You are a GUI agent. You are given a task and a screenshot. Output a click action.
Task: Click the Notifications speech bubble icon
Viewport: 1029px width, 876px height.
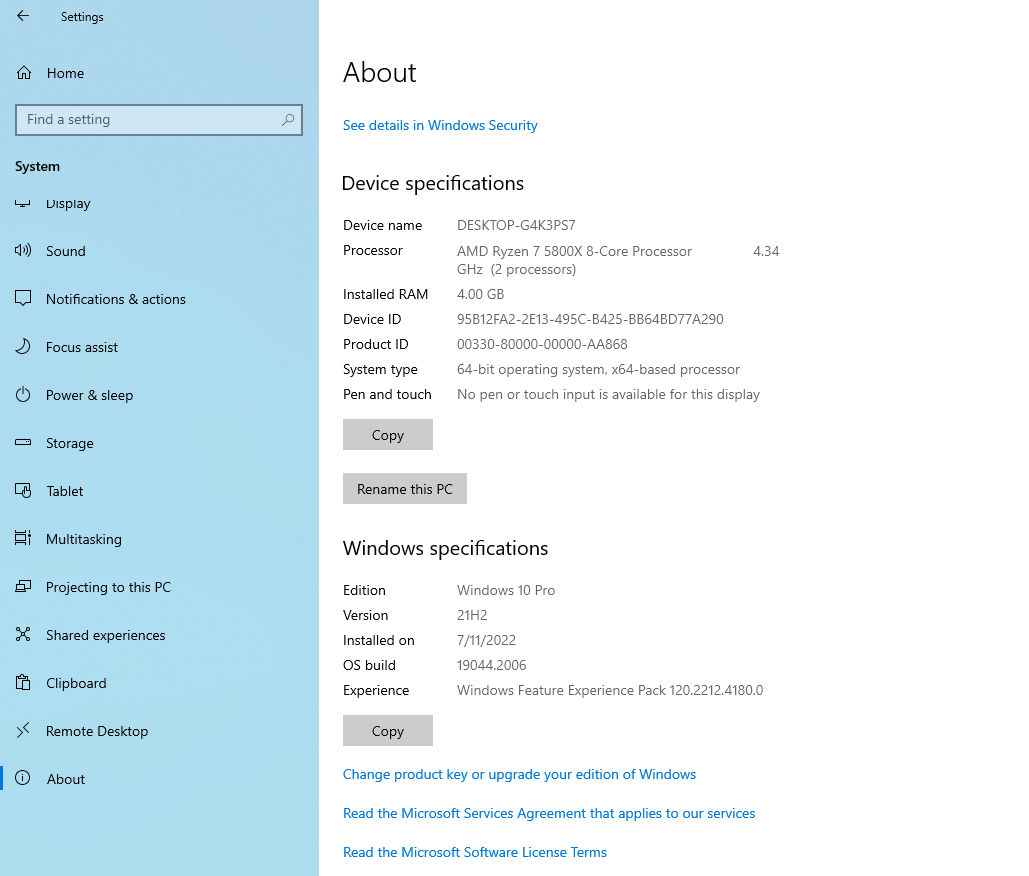pyautogui.click(x=23, y=299)
